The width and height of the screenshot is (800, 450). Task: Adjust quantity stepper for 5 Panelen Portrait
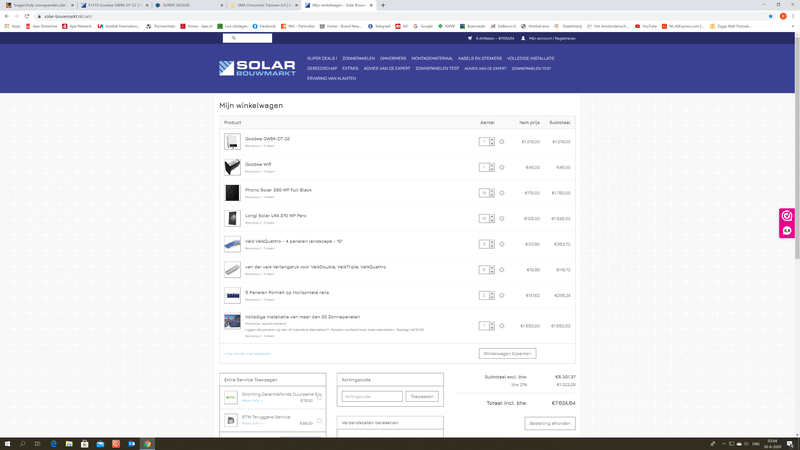pyautogui.click(x=492, y=295)
